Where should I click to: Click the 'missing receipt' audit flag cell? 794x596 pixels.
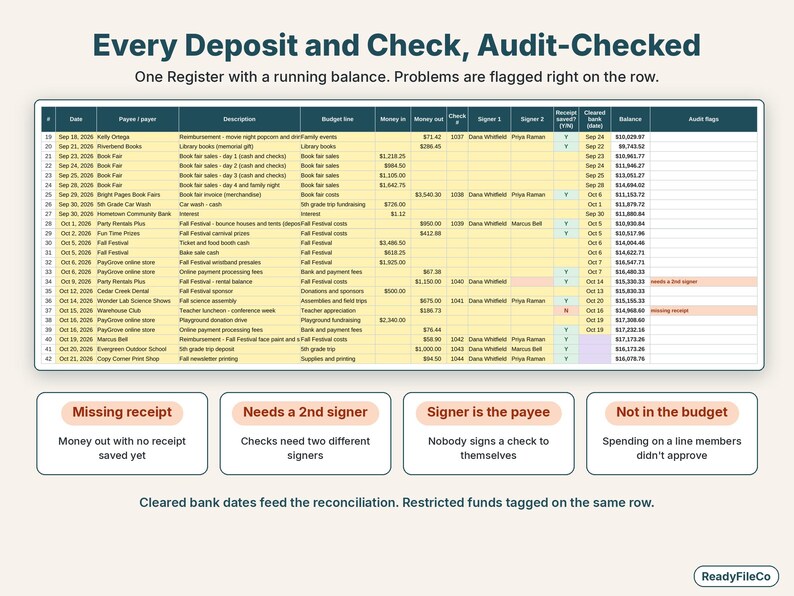pyautogui.click(x=704, y=310)
